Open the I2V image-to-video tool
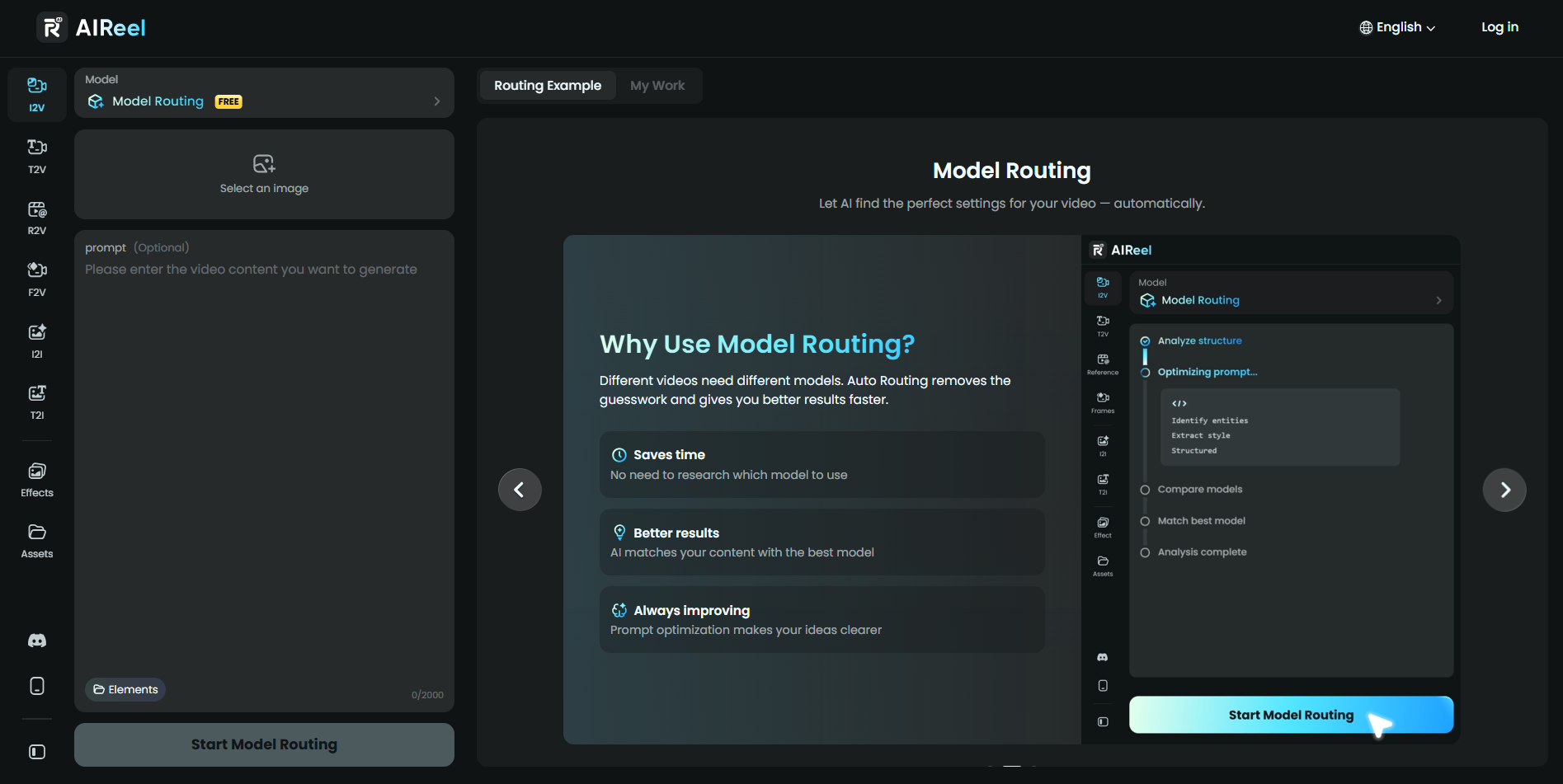Image resolution: width=1563 pixels, height=784 pixels. click(x=37, y=95)
